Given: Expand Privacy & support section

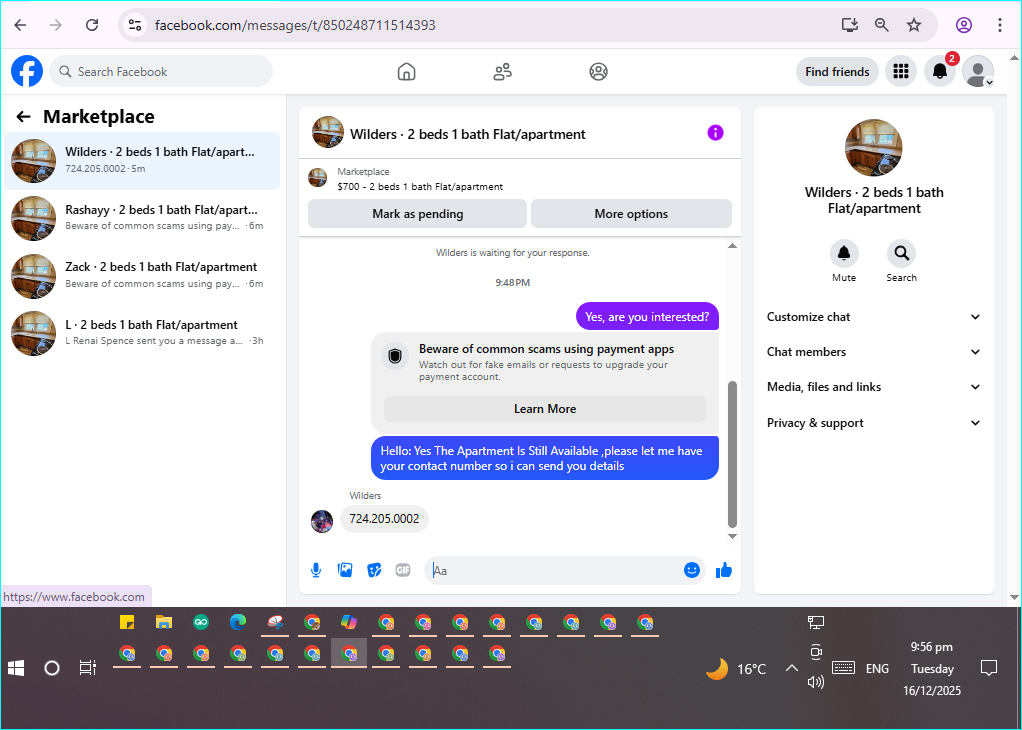Looking at the screenshot, I should (874, 423).
